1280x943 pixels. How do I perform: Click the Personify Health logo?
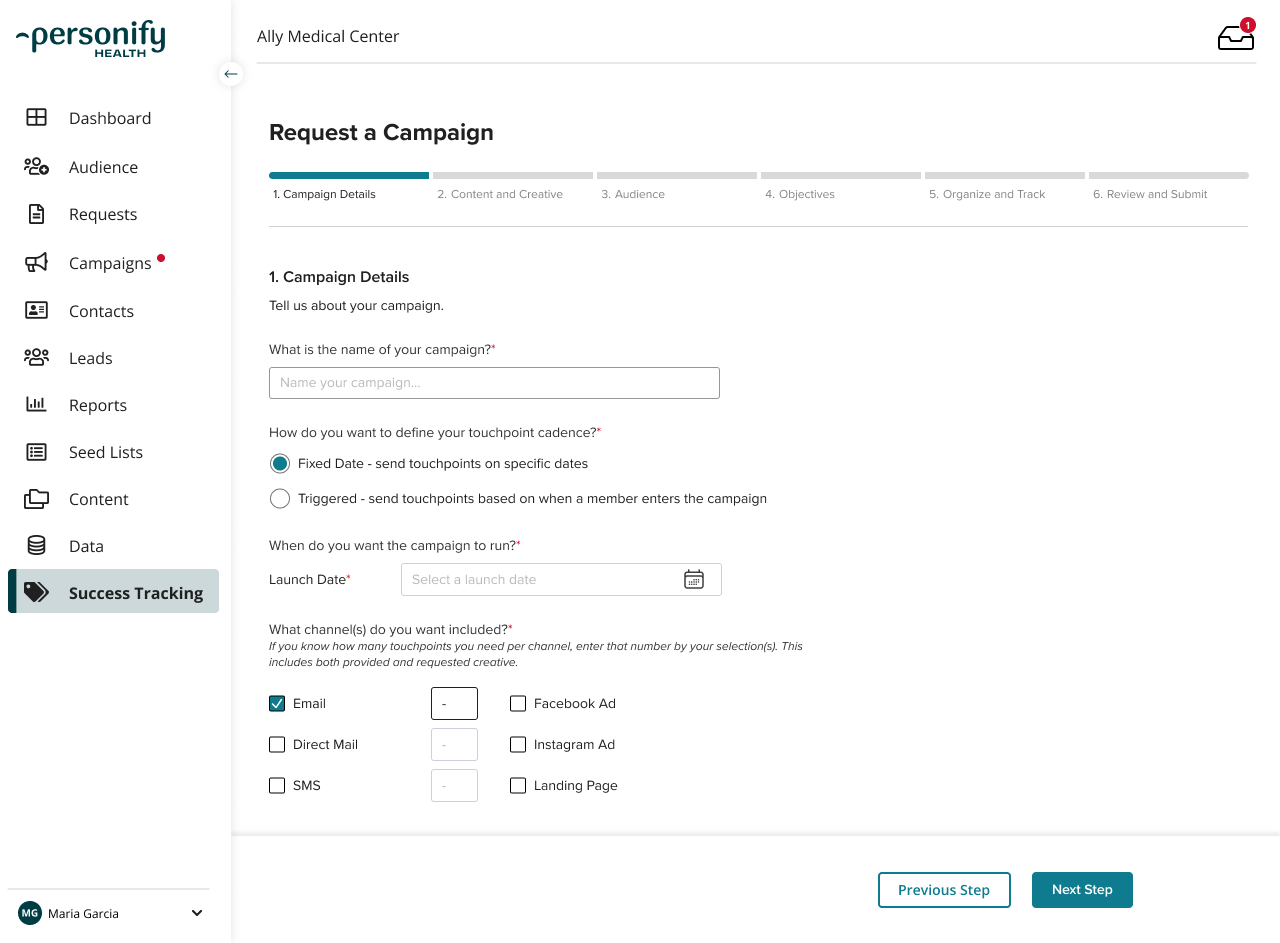coord(91,39)
